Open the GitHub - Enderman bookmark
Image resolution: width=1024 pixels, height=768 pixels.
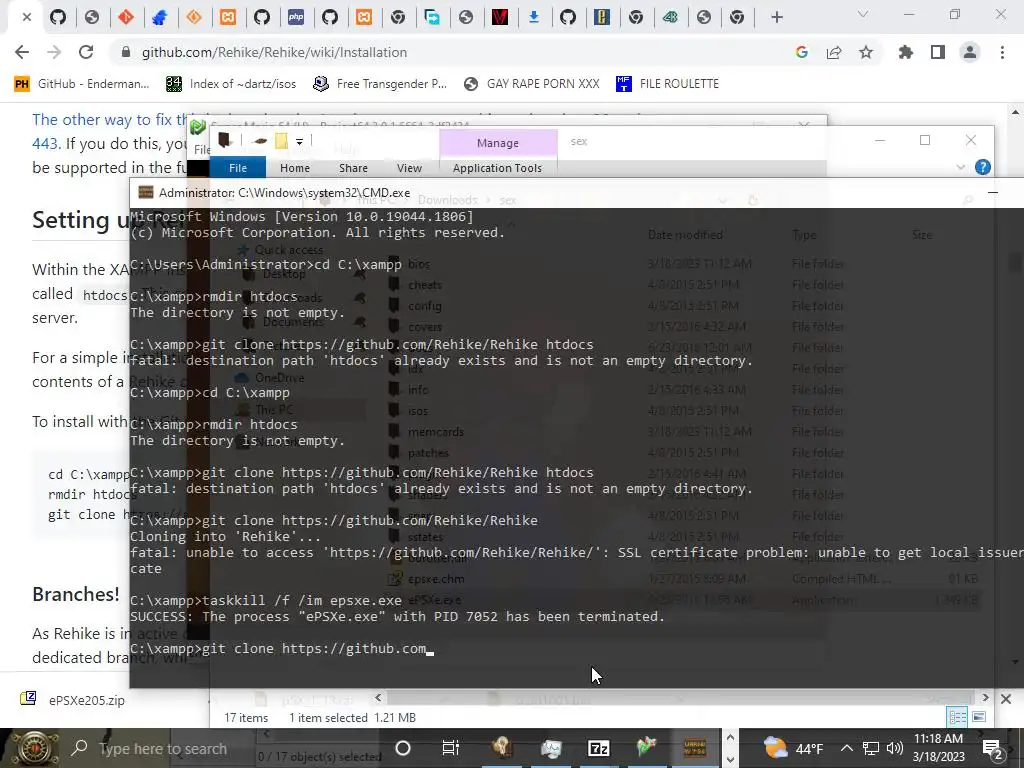point(82,84)
